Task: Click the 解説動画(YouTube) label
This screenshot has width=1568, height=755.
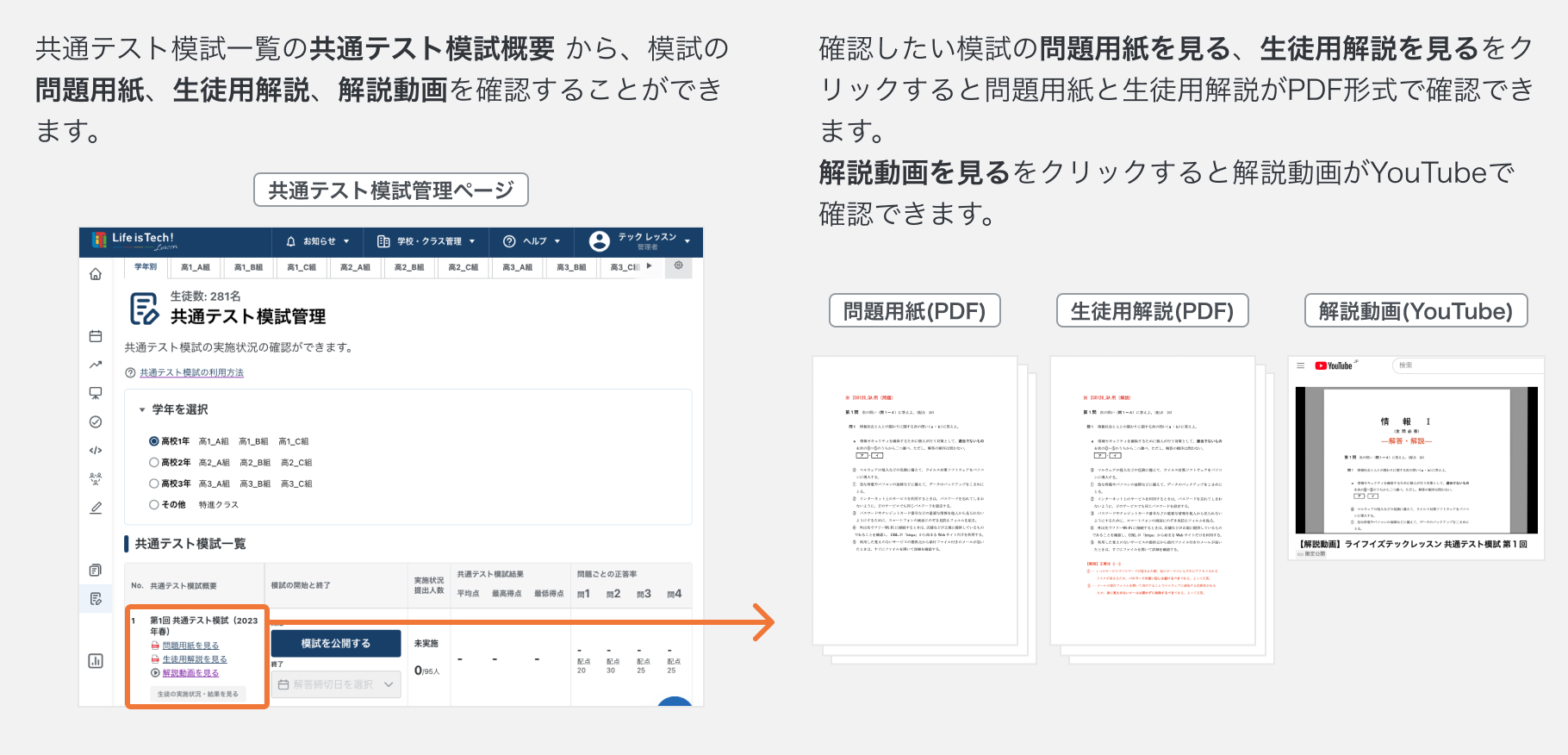Action: tap(1416, 310)
